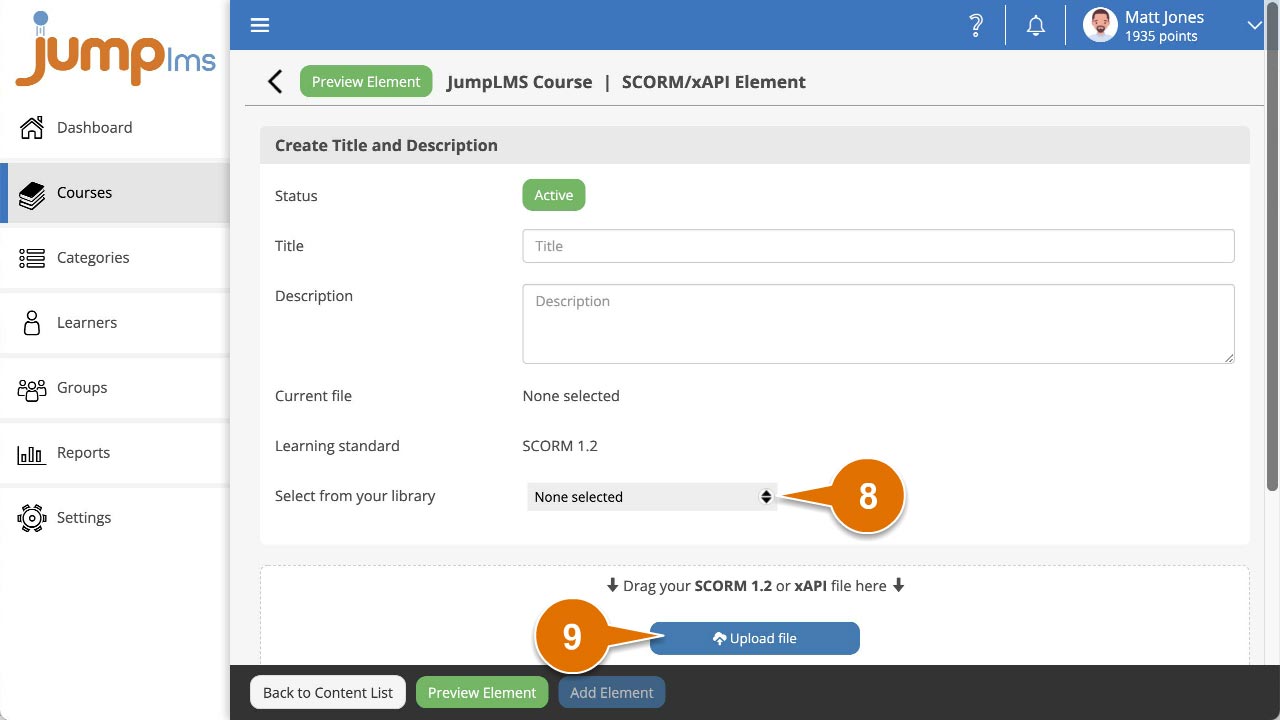The width and height of the screenshot is (1280, 720).
Task: Click the 'Learning standard' label
Action: click(x=337, y=446)
